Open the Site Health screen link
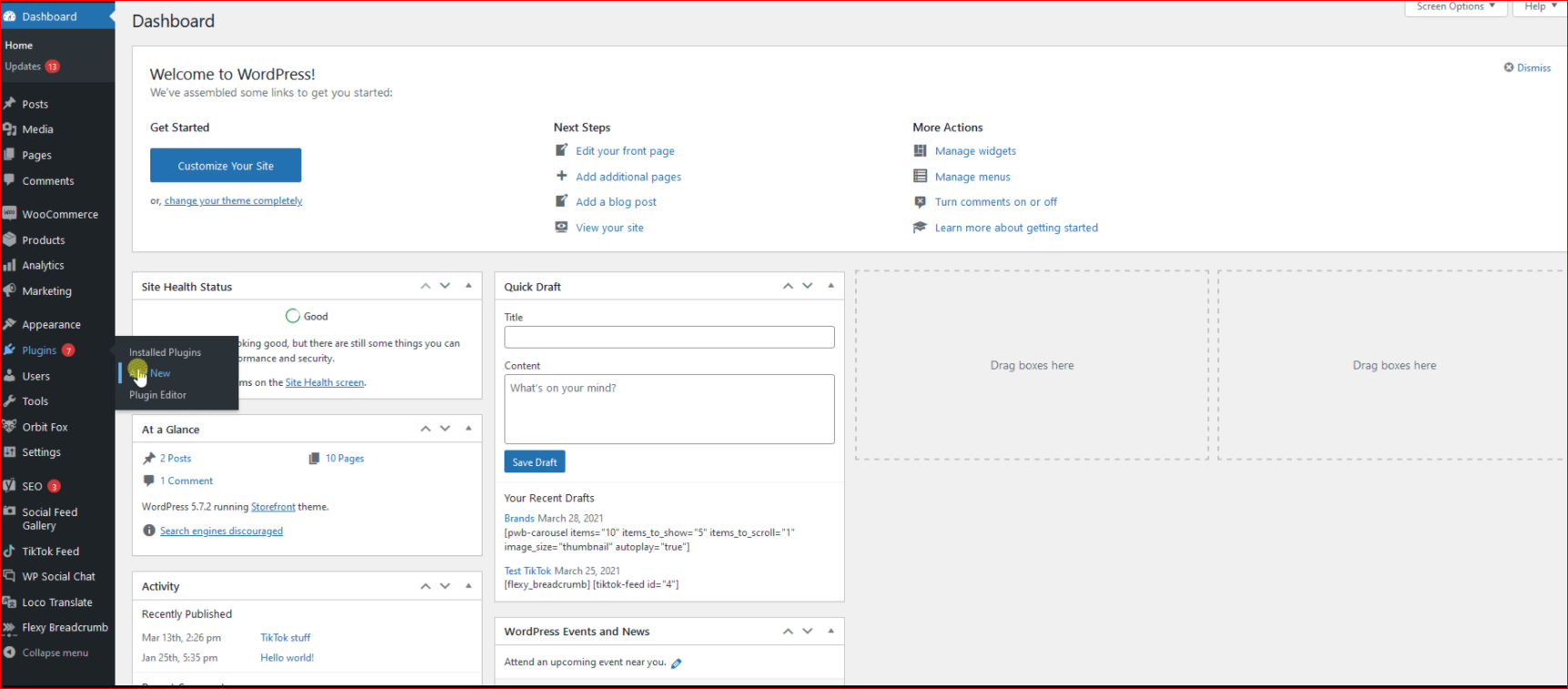 324,382
